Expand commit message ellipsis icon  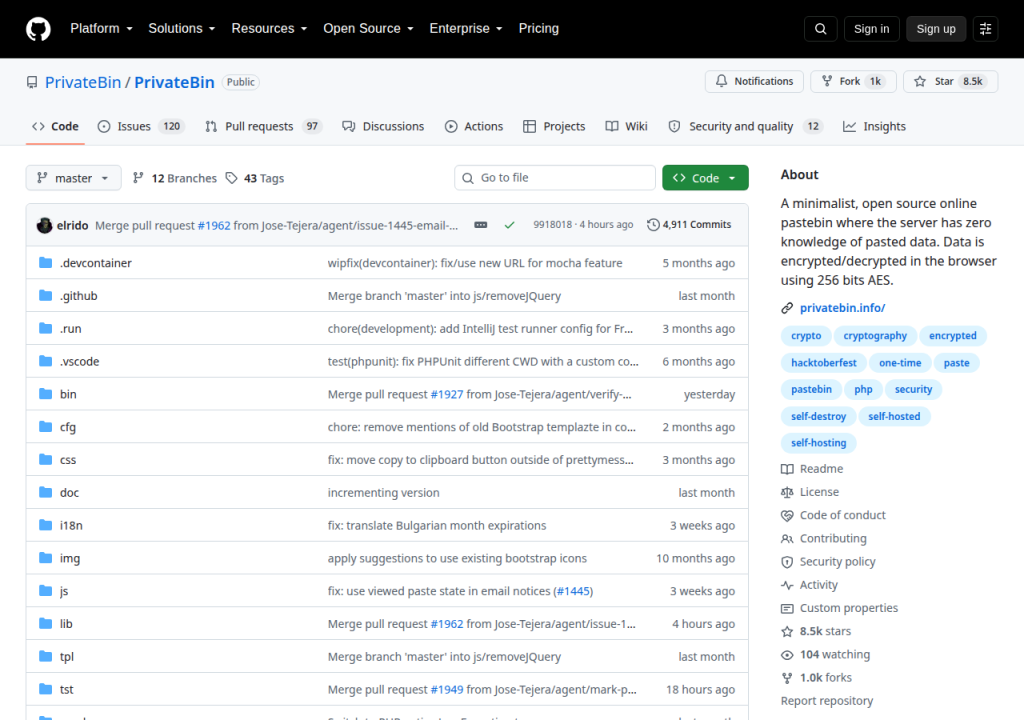(x=481, y=225)
